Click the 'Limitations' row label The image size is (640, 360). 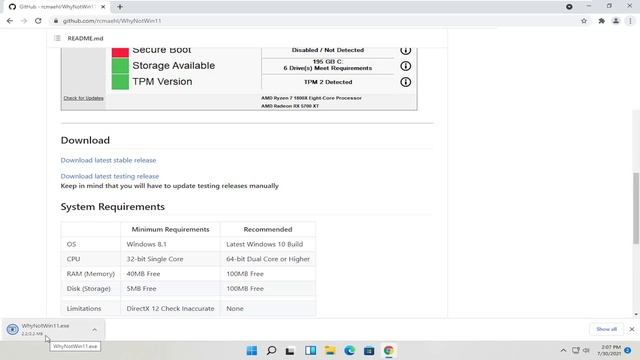tap(84, 309)
